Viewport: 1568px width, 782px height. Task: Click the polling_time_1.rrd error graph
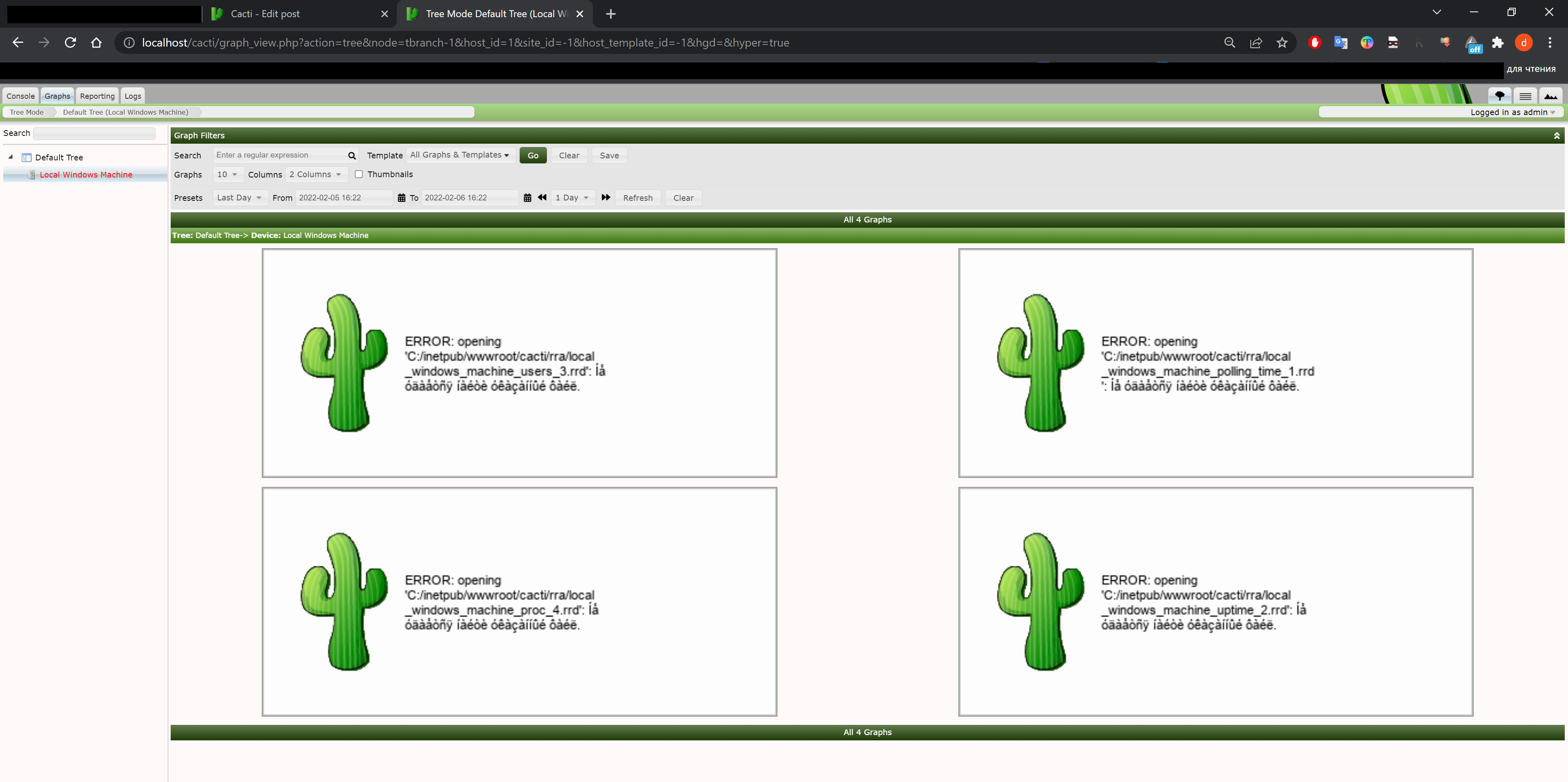click(x=1216, y=363)
